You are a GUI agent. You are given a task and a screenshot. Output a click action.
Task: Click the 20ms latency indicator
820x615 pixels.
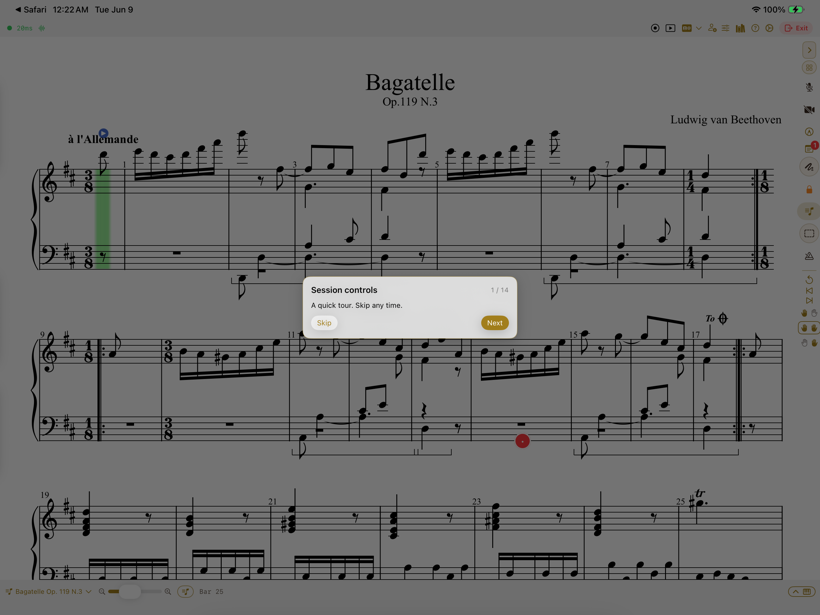(24, 28)
